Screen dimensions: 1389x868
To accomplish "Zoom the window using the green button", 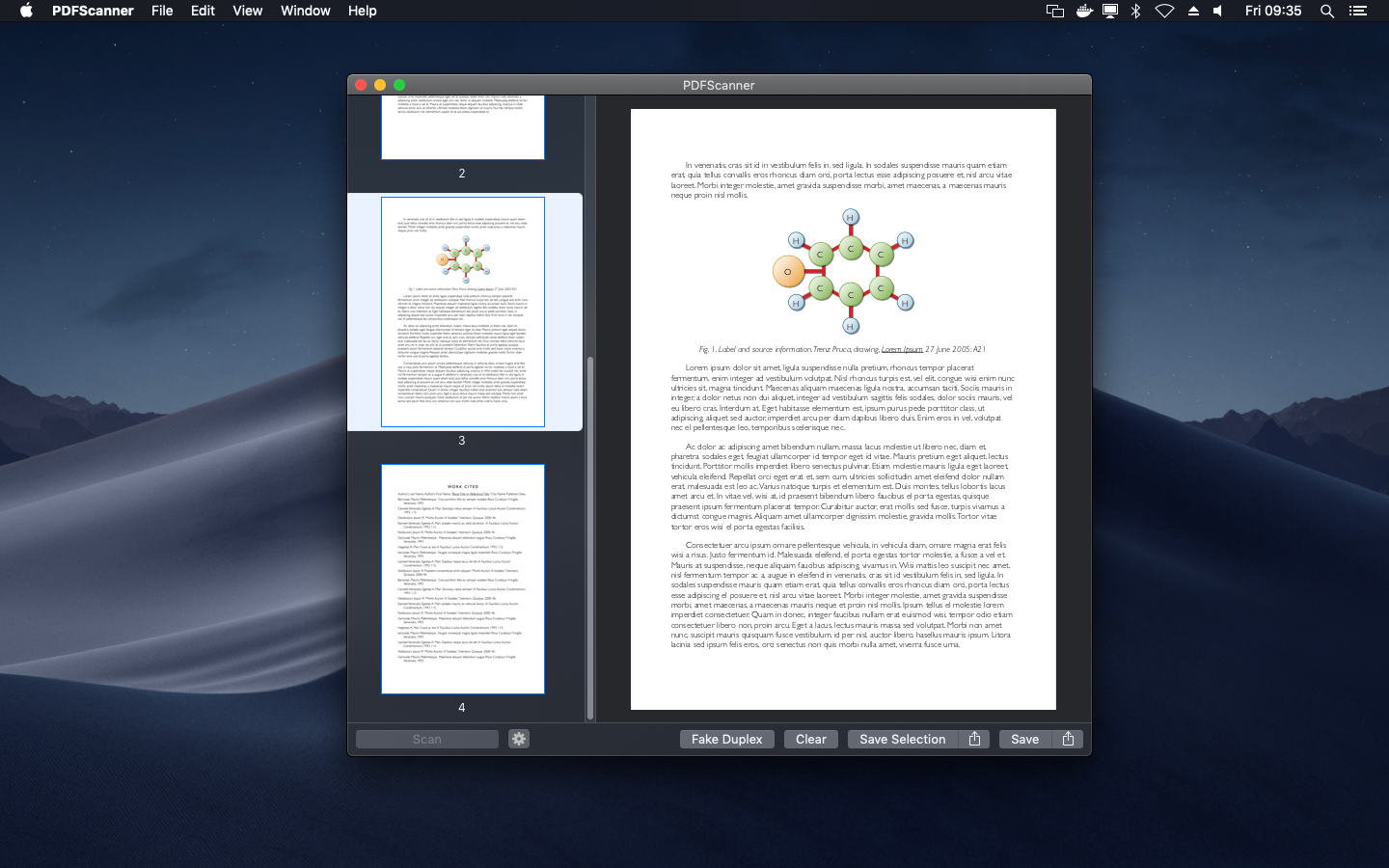I will [399, 85].
